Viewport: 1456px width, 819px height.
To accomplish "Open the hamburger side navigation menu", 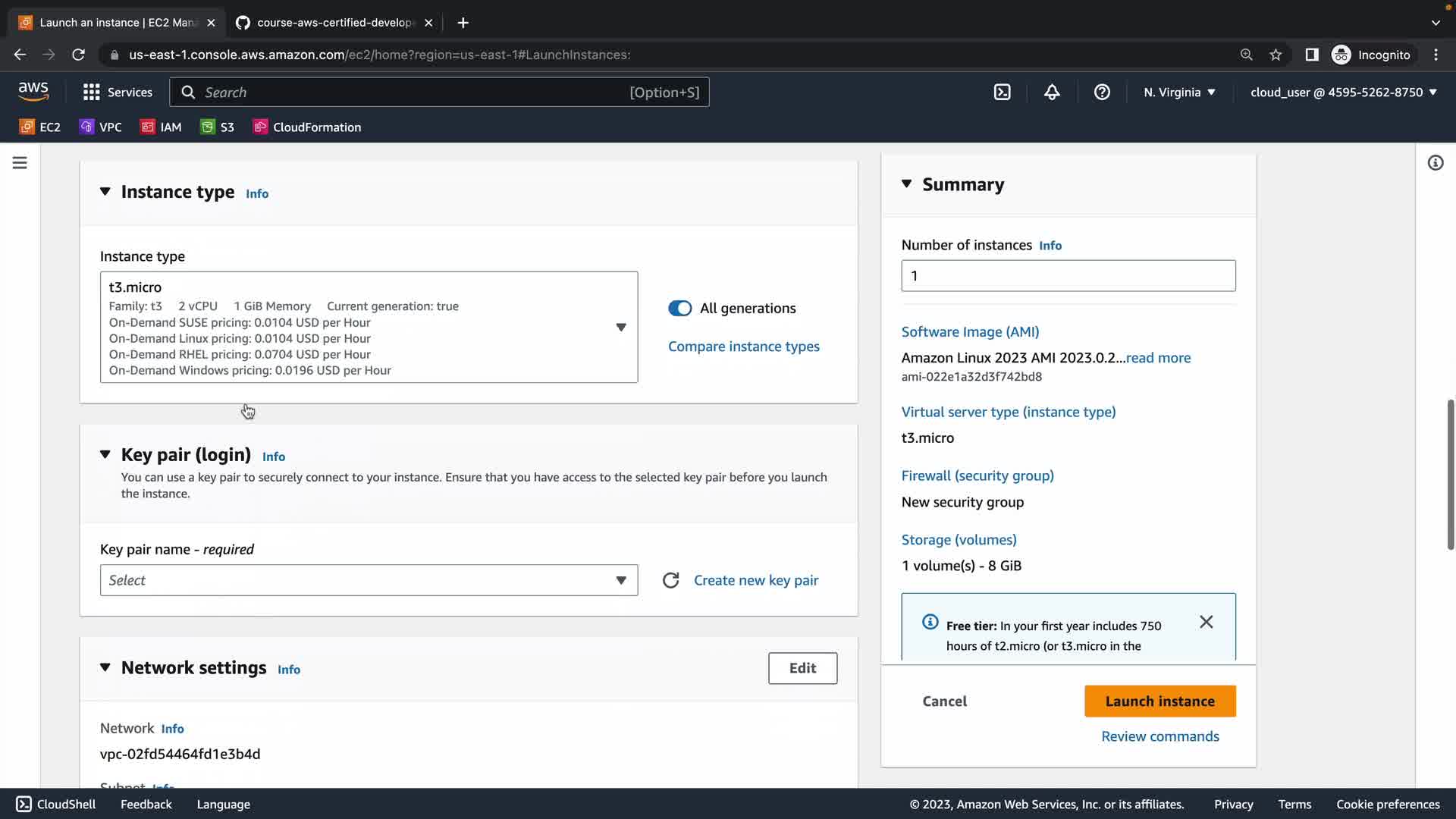I will coord(20,162).
